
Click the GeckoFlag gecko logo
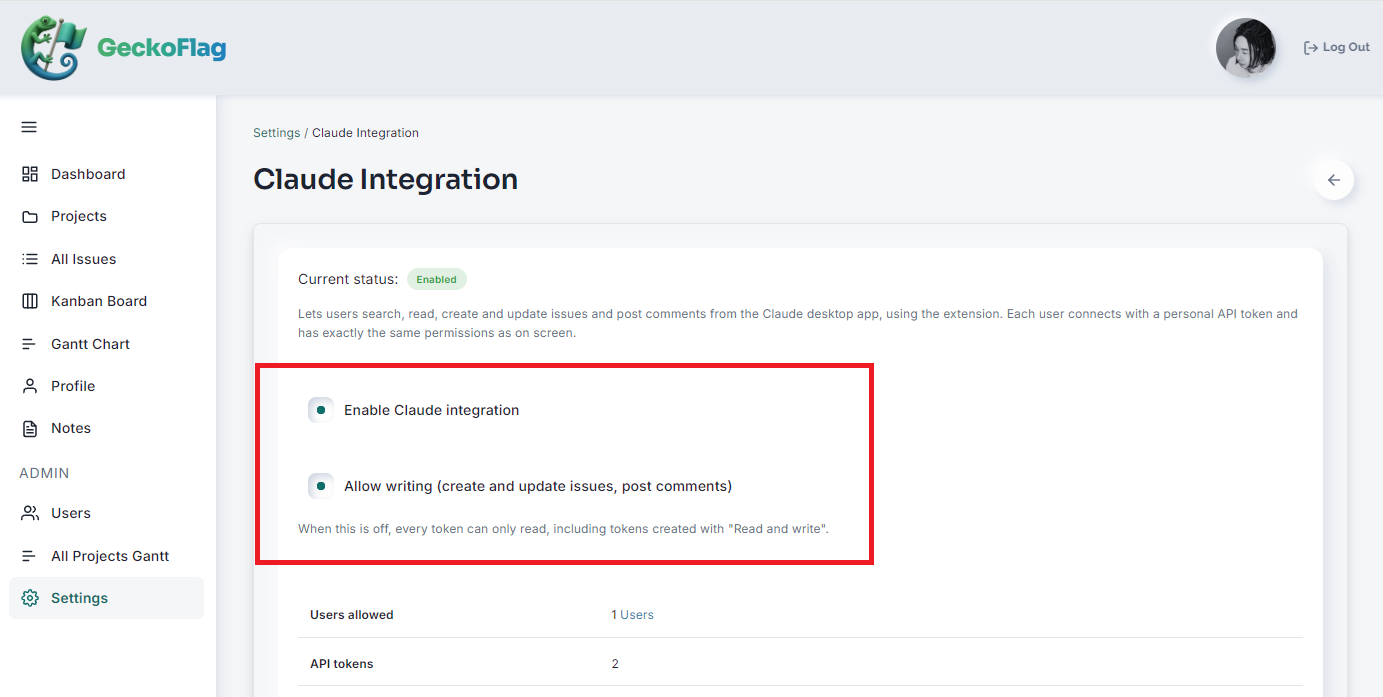(x=54, y=47)
